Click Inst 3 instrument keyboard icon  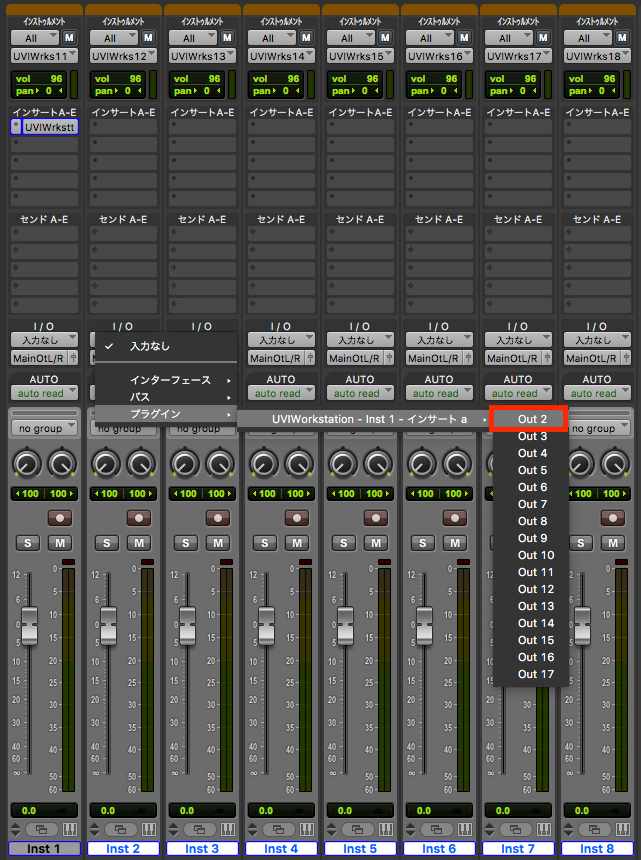click(x=228, y=829)
